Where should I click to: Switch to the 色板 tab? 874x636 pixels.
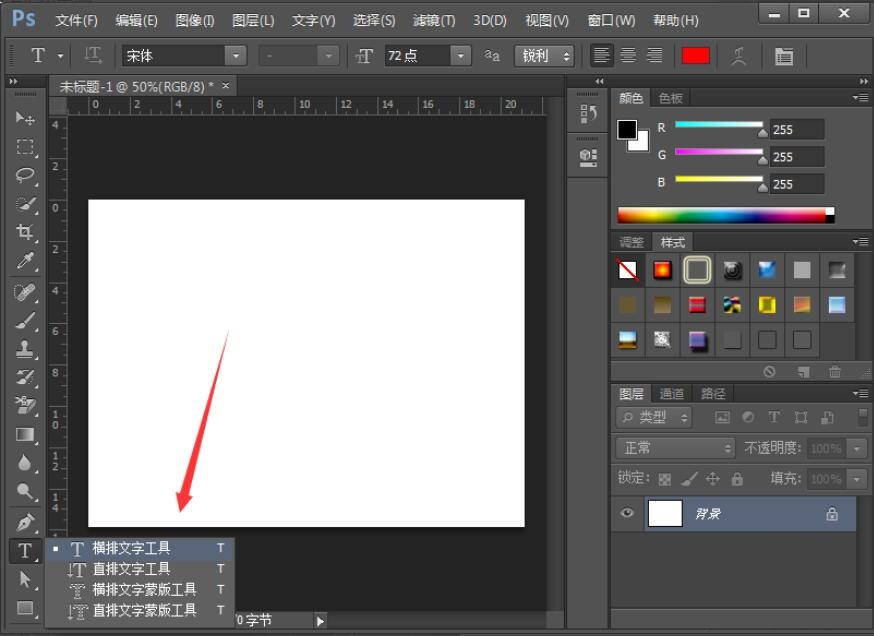coord(670,98)
